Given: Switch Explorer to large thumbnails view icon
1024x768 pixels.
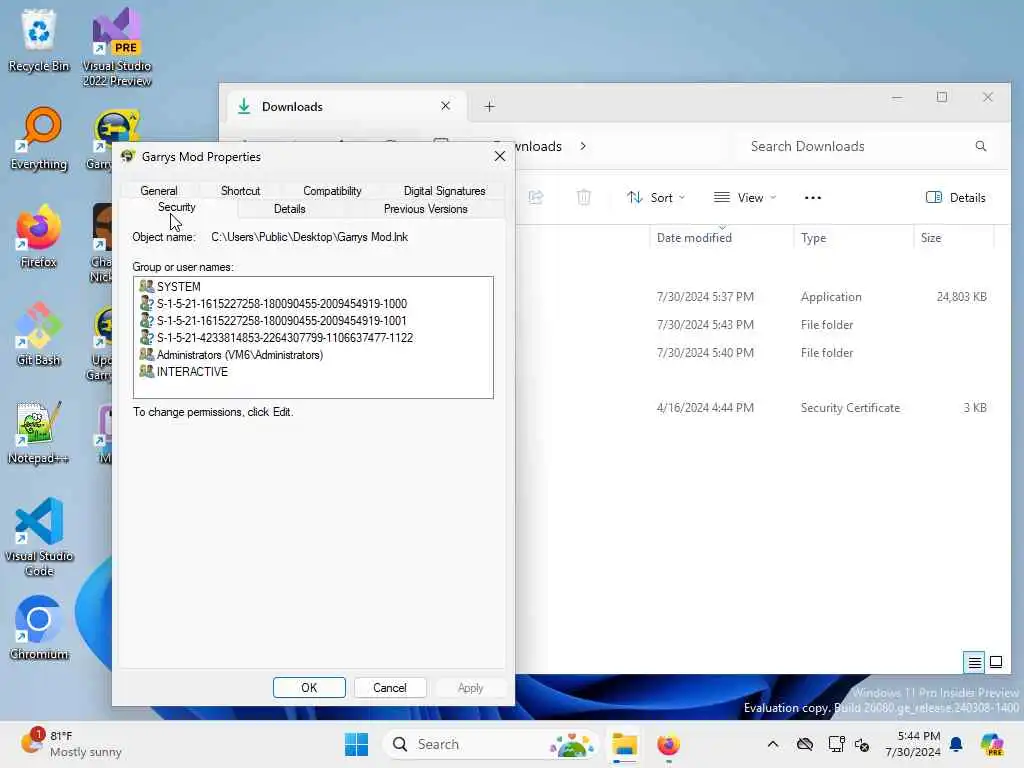Looking at the screenshot, I should [996, 662].
